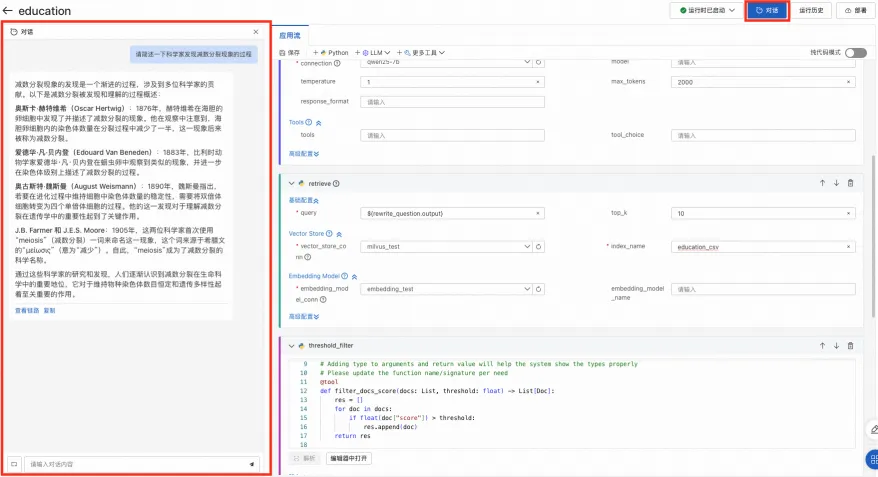Refresh the connection list icon
The width and height of the screenshot is (878, 477).
click(539, 62)
